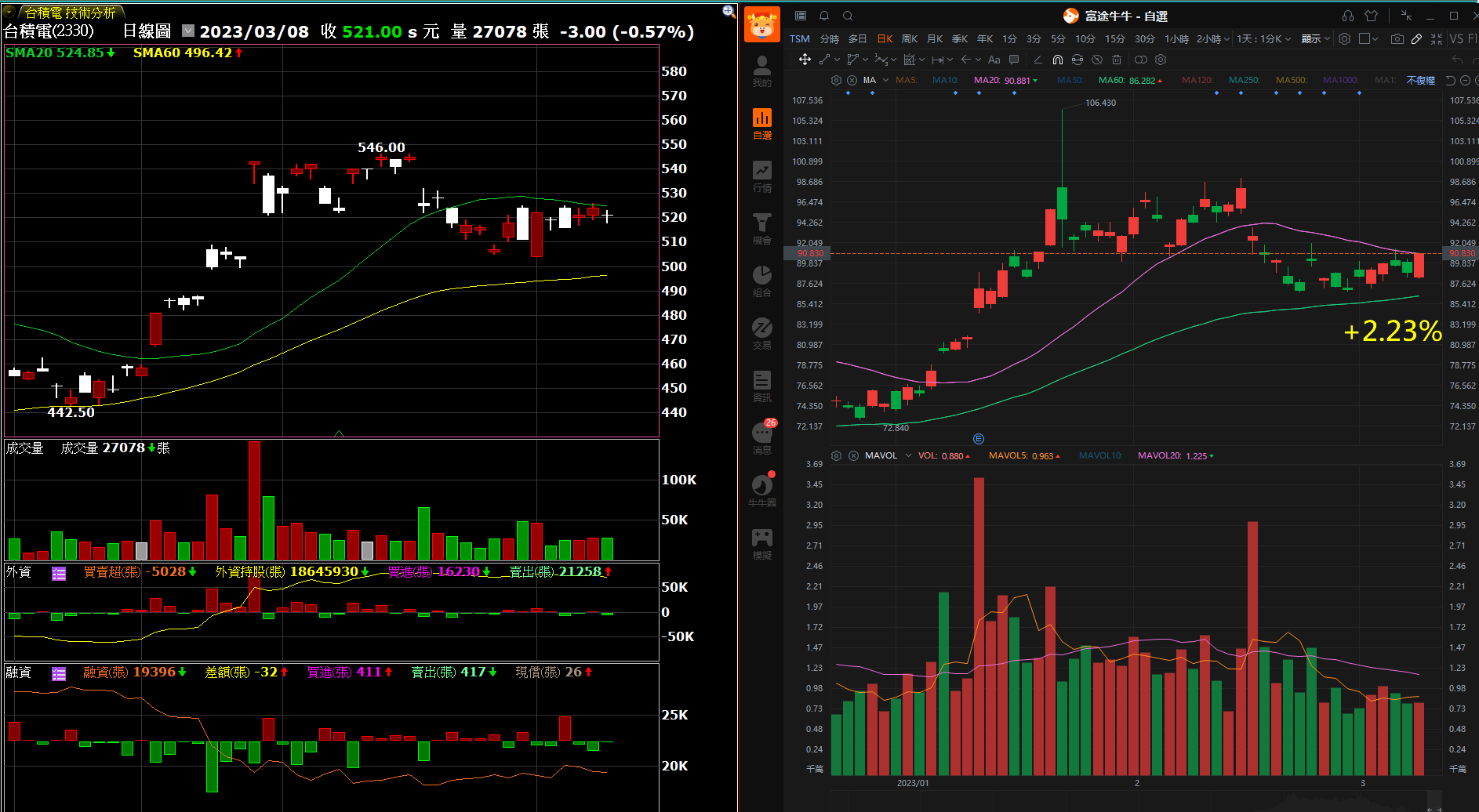Open 行情 market quotes in sidebar
This screenshot has height=812, width=1479.
(761, 176)
